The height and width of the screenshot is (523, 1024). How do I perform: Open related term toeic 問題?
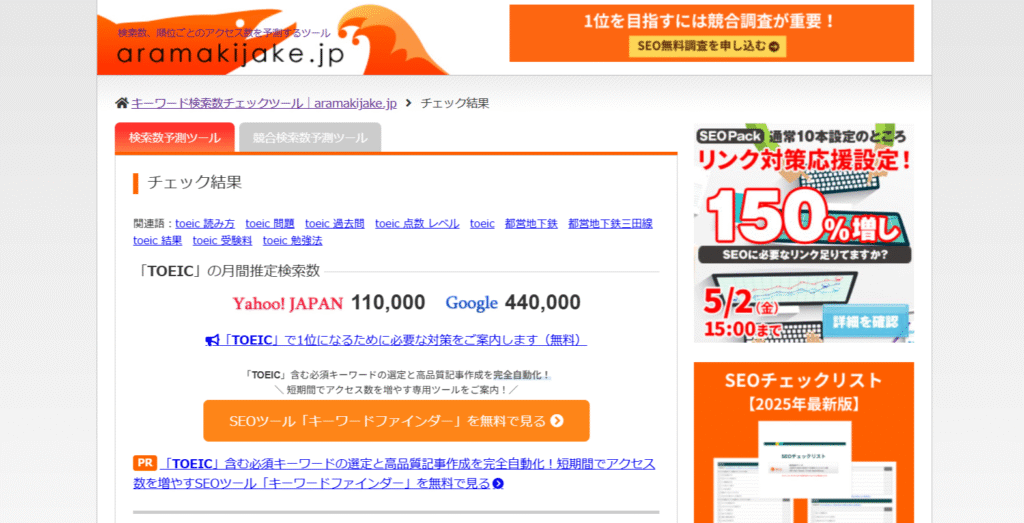[x=270, y=223]
